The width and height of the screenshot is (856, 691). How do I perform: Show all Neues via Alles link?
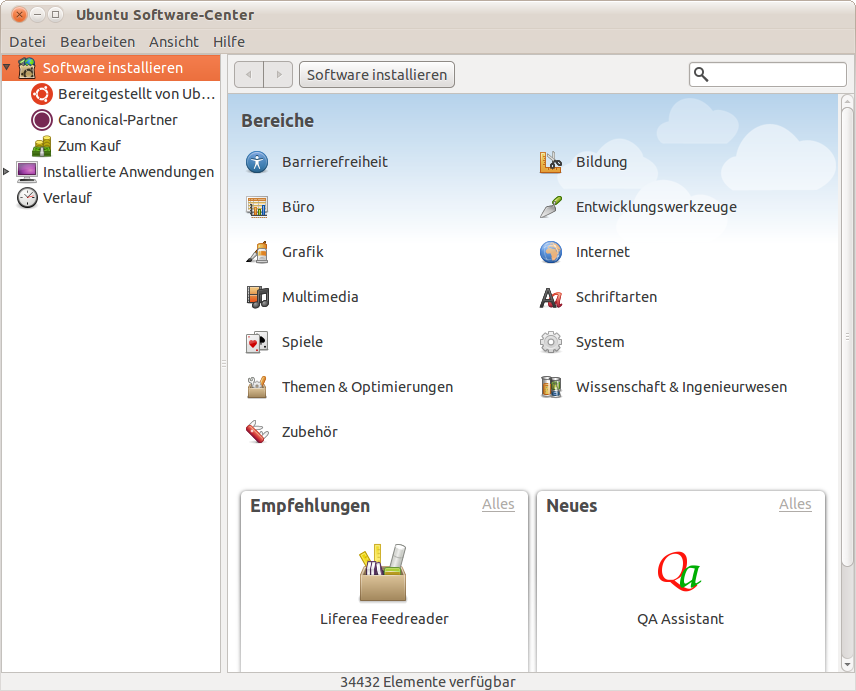coord(795,504)
